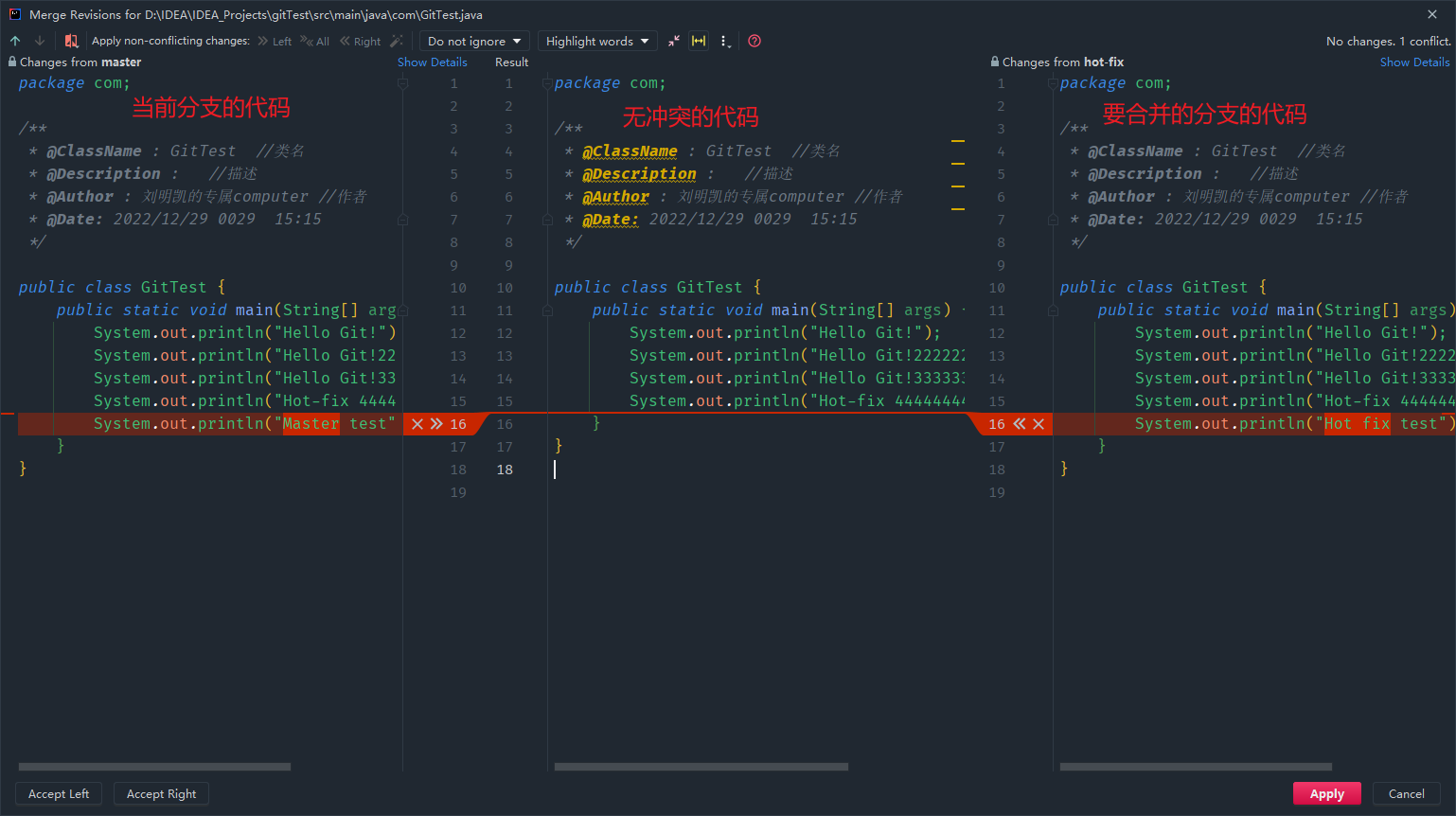The height and width of the screenshot is (816, 1456).
Task: Click 'No changes. 1 conflict.' status text
Action: [1388, 41]
